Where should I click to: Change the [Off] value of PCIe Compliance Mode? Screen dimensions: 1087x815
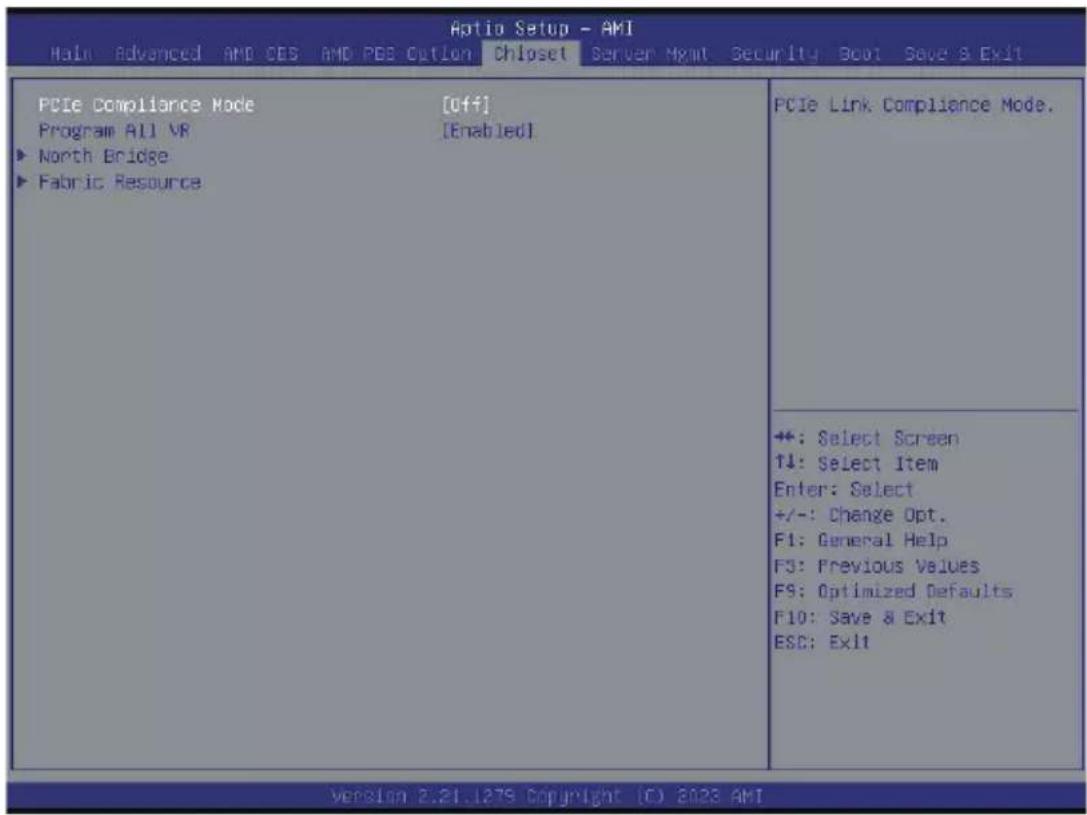[x=466, y=105]
